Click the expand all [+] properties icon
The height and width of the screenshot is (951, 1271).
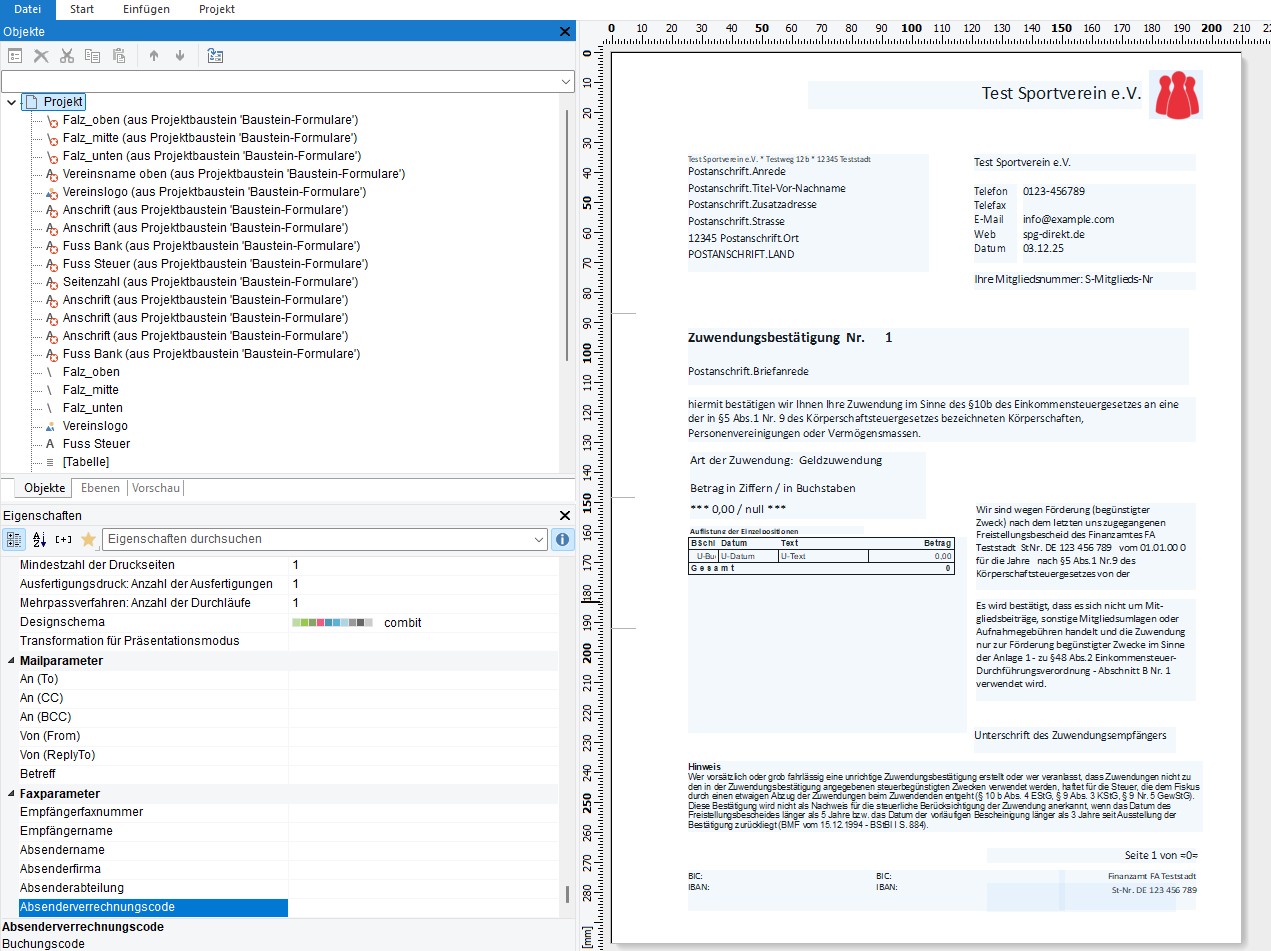pos(63,539)
